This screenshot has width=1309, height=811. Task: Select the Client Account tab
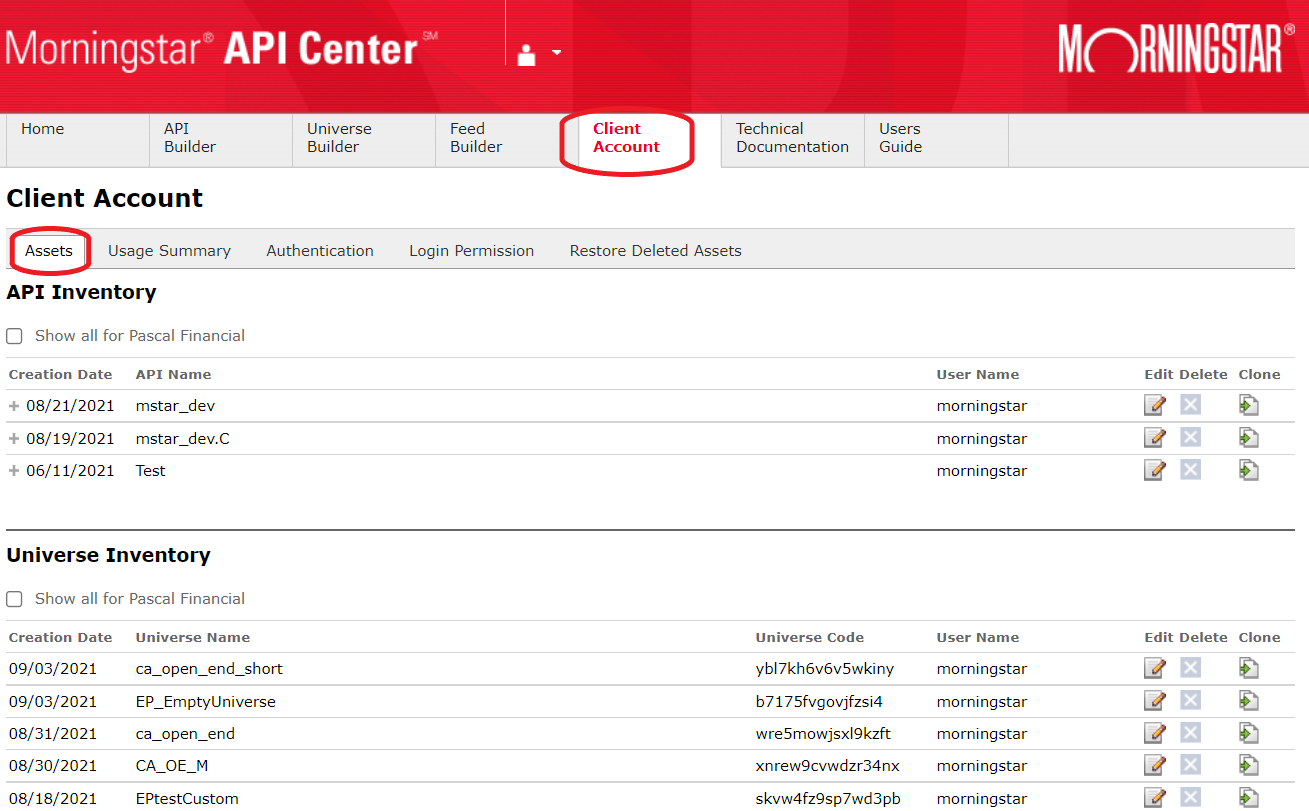(650, 138)
